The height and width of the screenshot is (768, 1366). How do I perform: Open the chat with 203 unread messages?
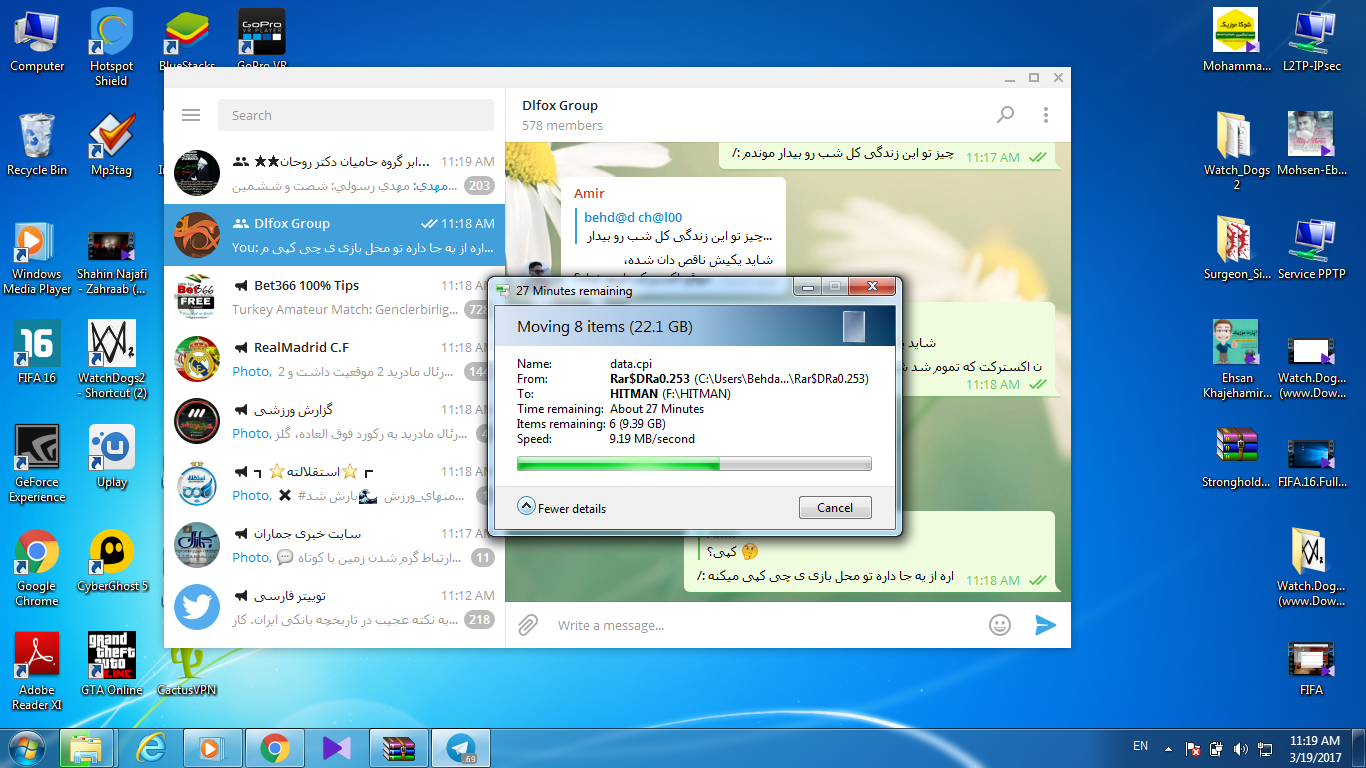pyautogui.click(x=335, y=173)
